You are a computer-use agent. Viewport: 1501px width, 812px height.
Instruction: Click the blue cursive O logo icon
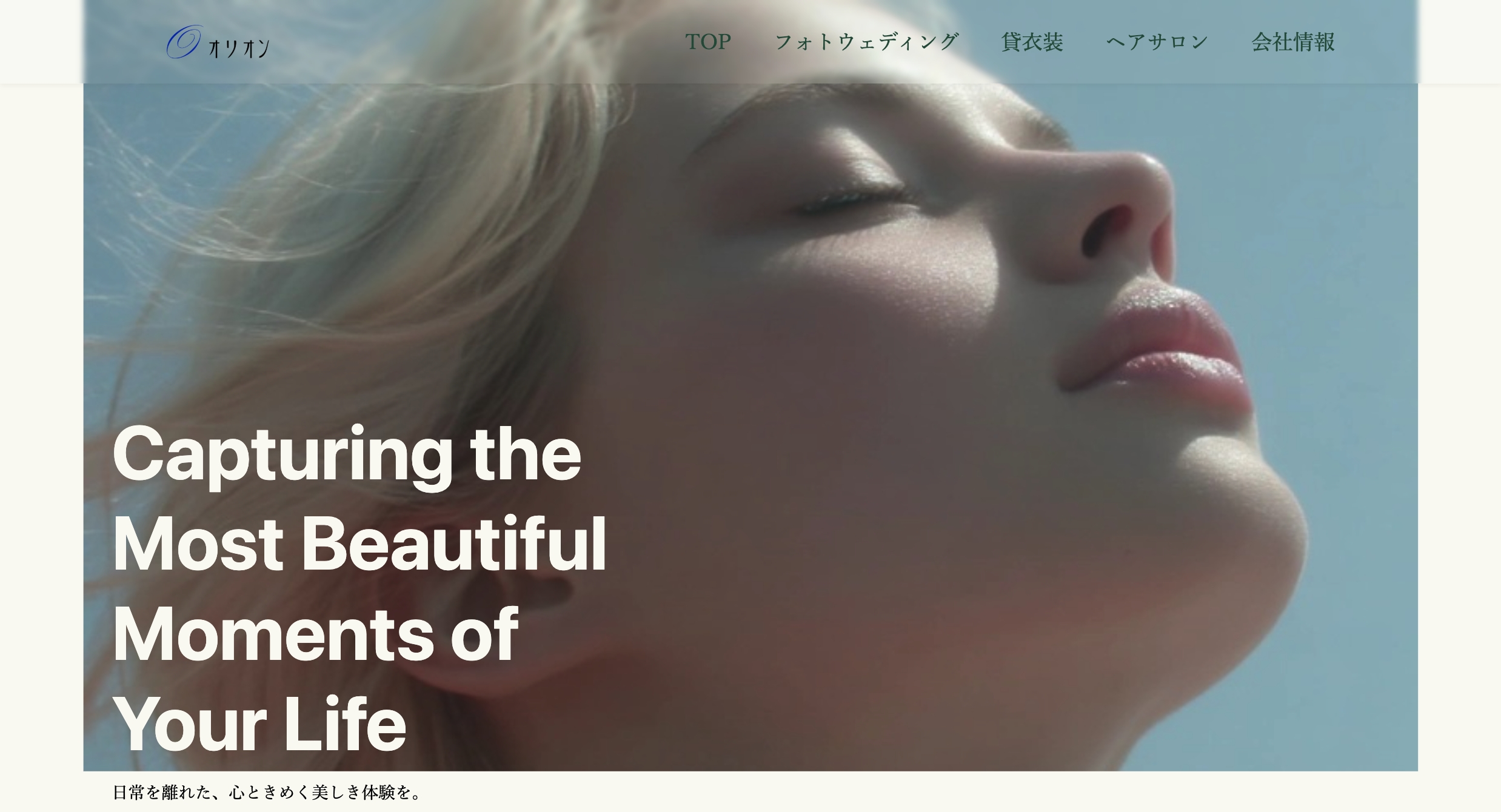pos(184,42)
